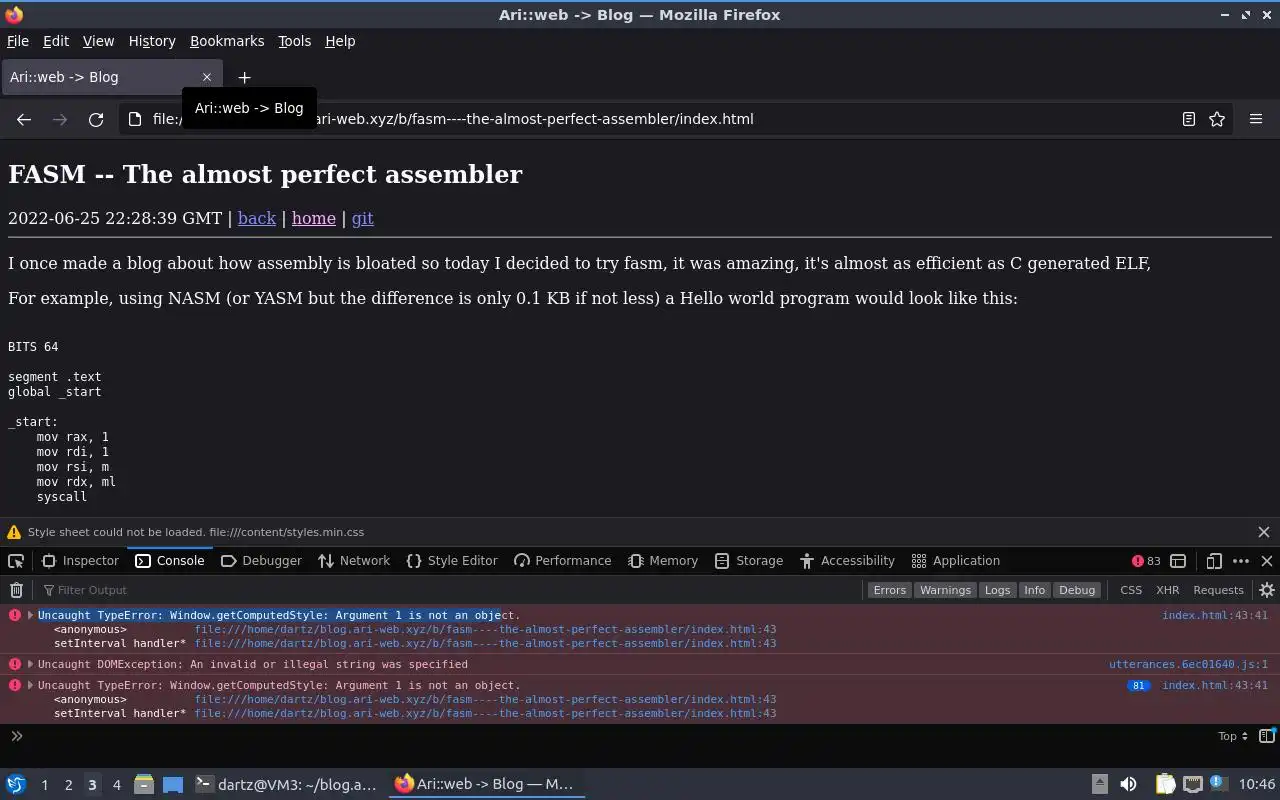Open the File menu
The width and height of the screenshot is (1280, 800).
[x=18, y=41]
